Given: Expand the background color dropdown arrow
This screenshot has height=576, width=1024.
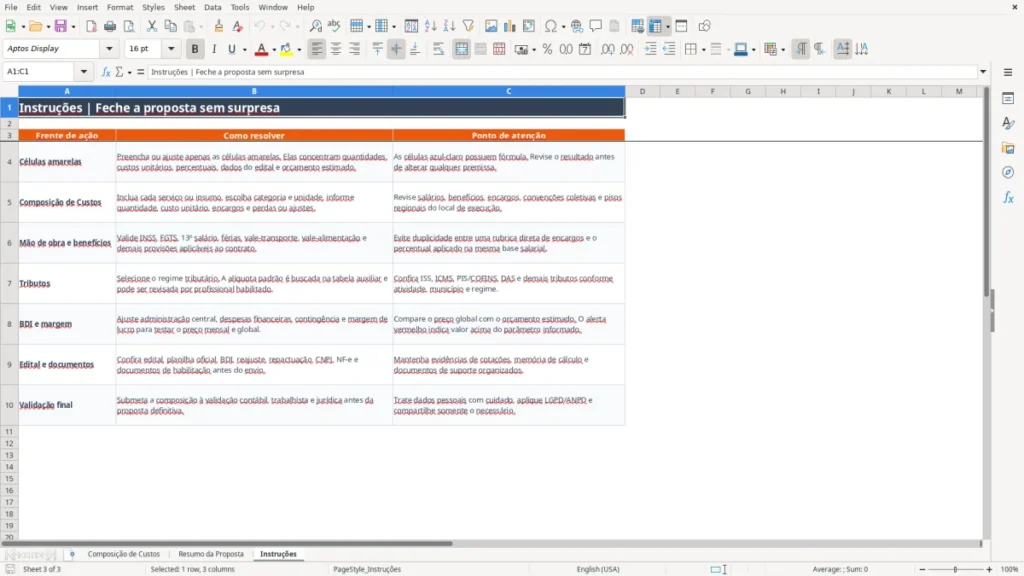Looking at the screenshot, I should point(299,50).
